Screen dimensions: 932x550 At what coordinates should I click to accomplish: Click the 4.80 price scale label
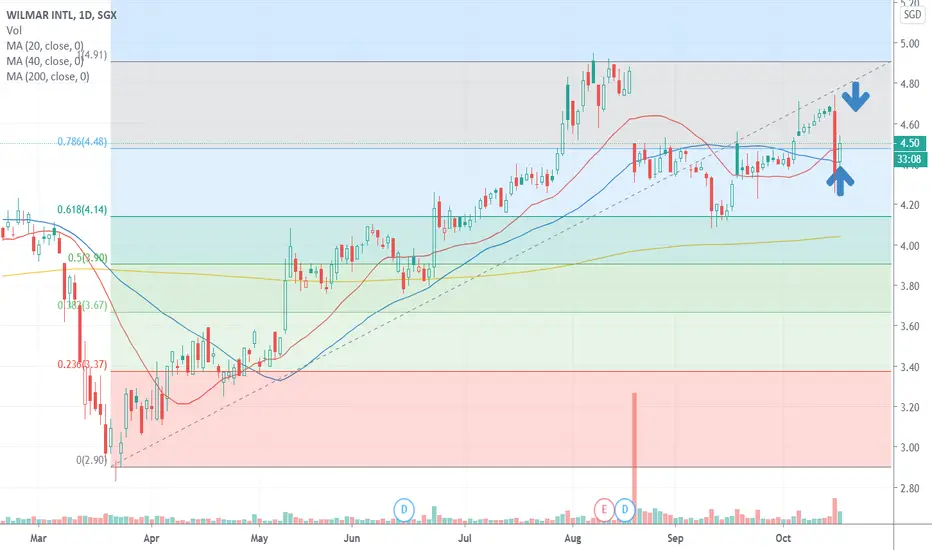910,84
